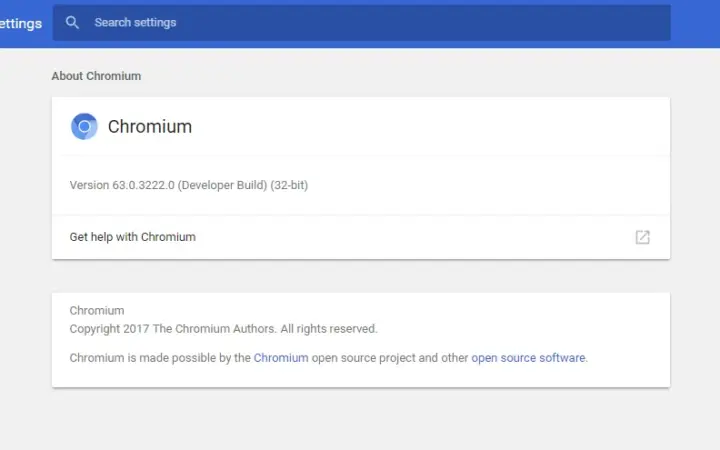This screenshot has height=450, width=720.
Task: Click the Chromium product name heading
Action: tap(150, 127)
